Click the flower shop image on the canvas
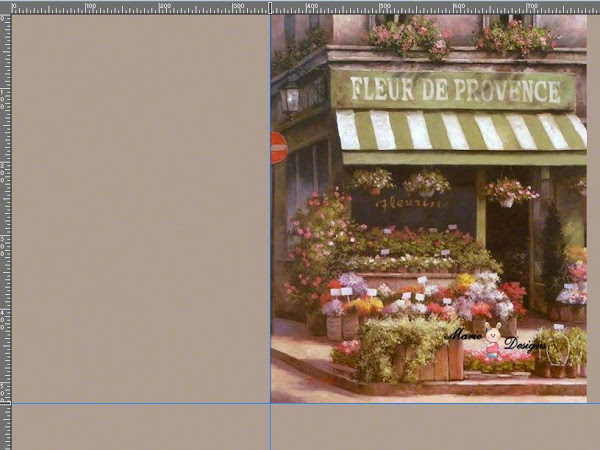 429,209
